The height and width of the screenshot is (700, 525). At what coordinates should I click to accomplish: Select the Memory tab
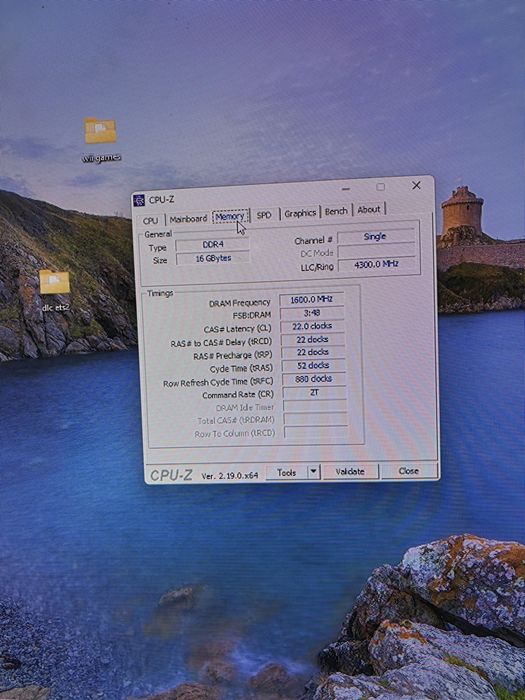(x=230, y=217)
